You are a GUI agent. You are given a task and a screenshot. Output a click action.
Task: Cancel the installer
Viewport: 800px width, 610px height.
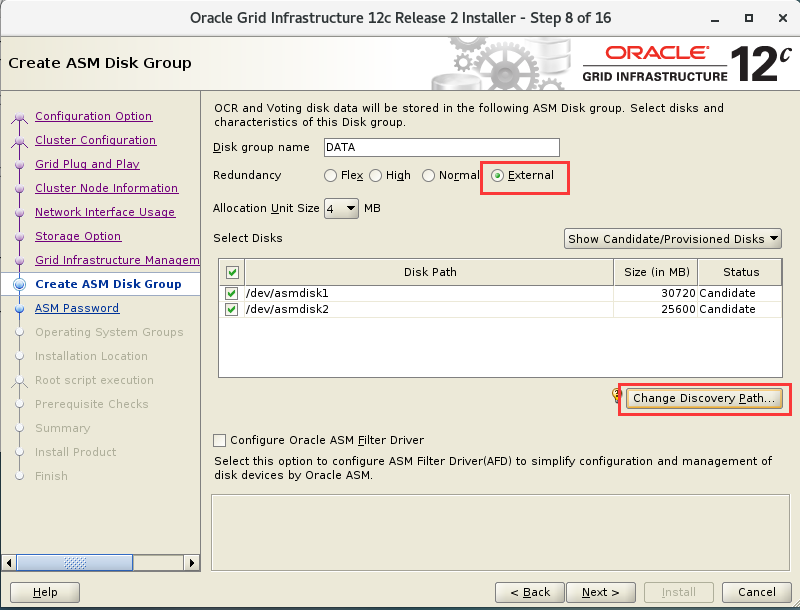pyautogui.click(x=757, y=592)
